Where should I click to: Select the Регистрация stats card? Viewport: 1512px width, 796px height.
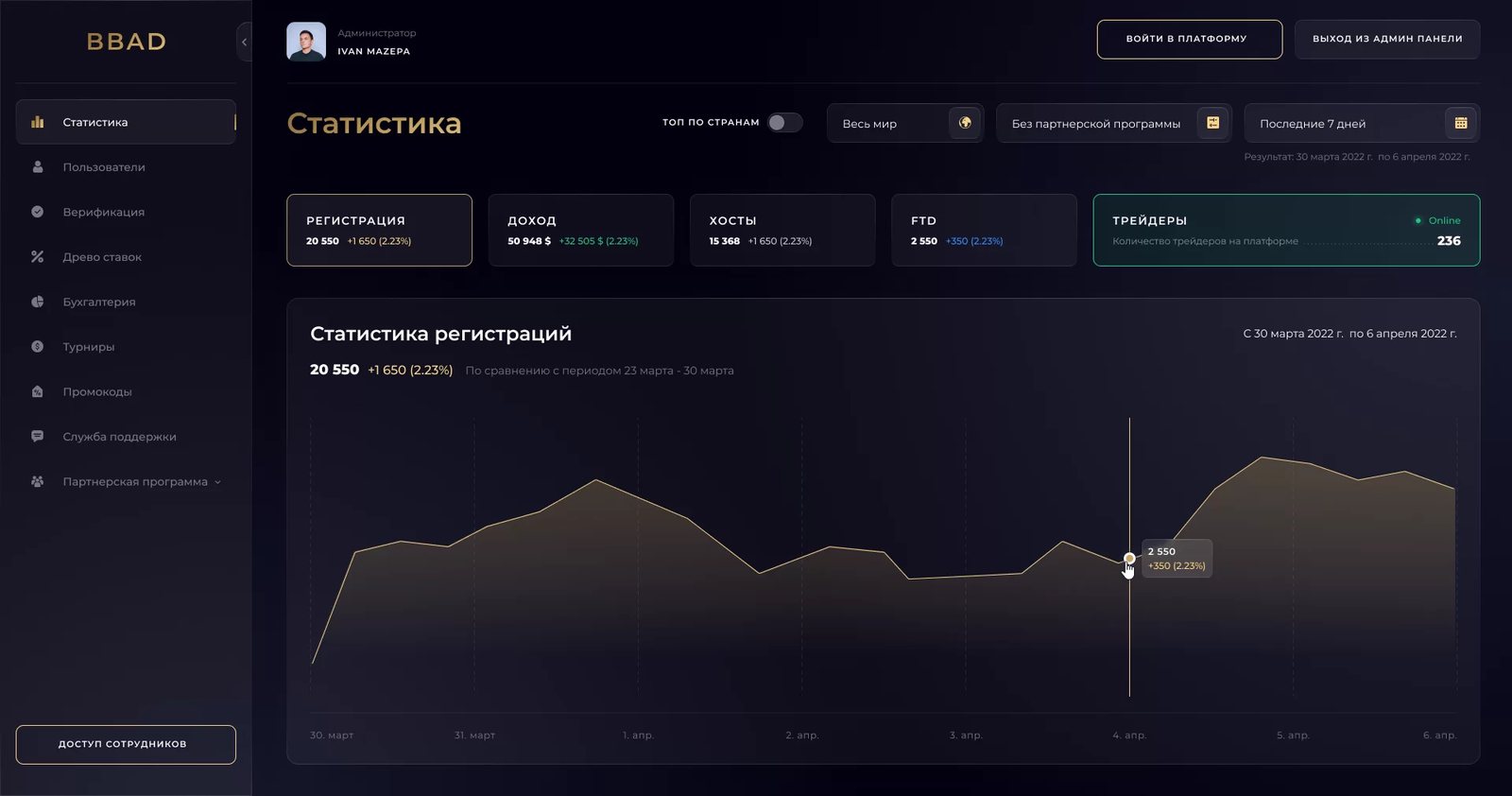pos(379,230)
